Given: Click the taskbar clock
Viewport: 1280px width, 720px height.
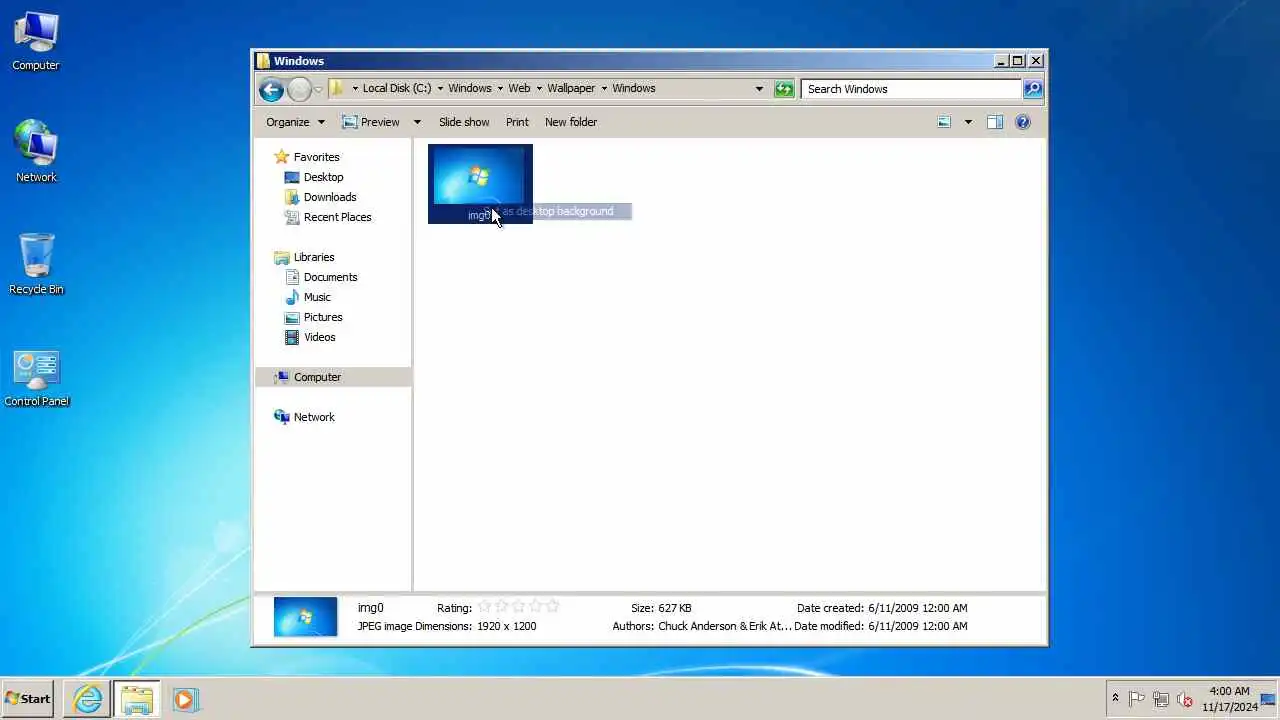Looking at the screenshot, I should [1229, 699].
